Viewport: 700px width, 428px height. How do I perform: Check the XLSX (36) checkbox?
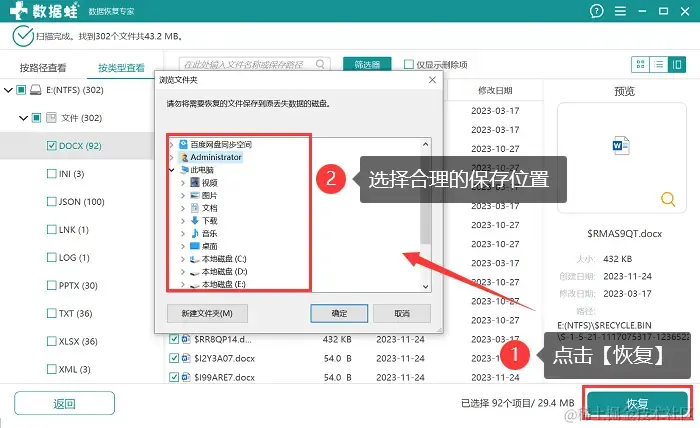[x=52, y=341]
